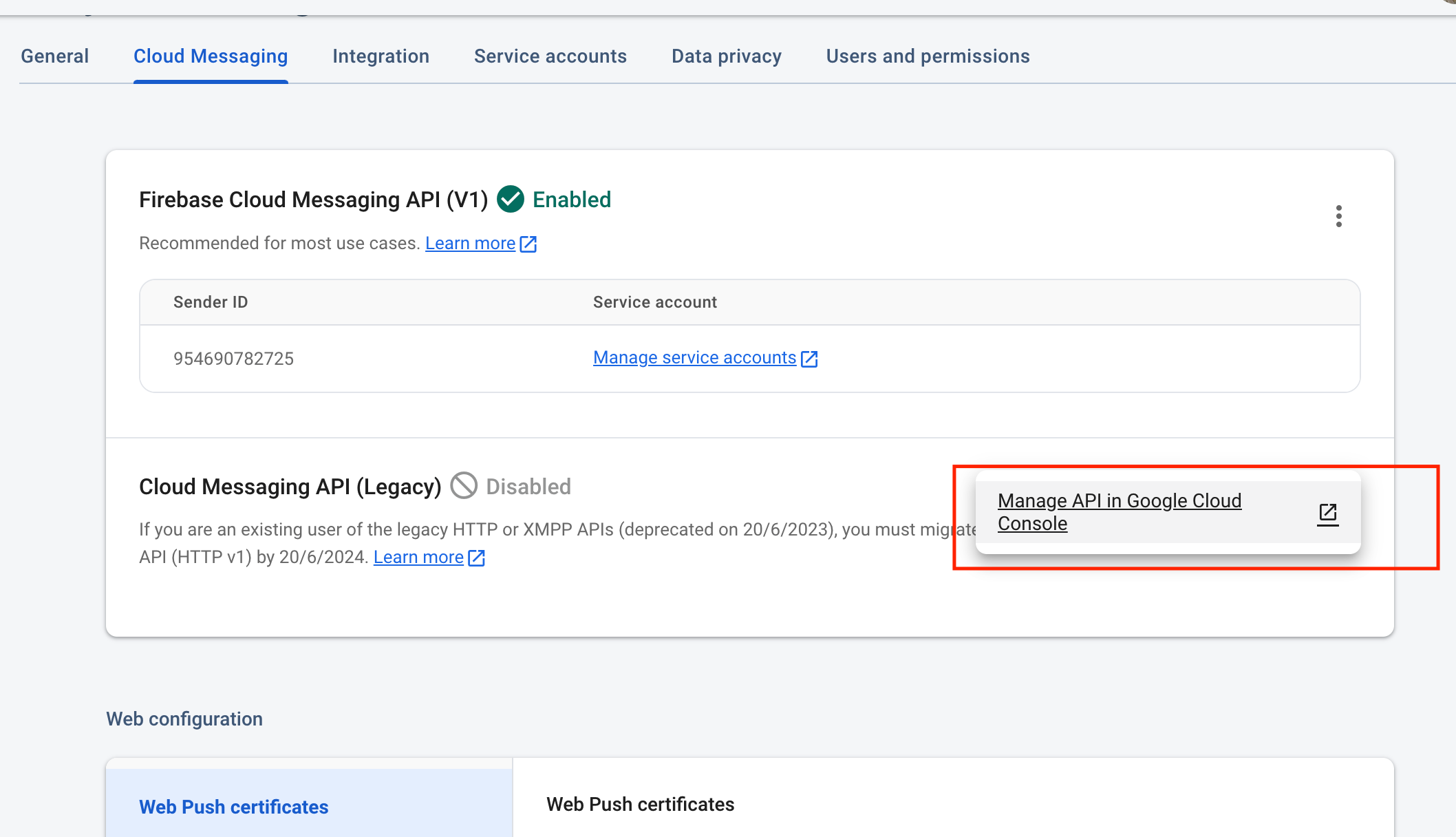Click external-link icon beside first Learn more

(x=528, y=244)
